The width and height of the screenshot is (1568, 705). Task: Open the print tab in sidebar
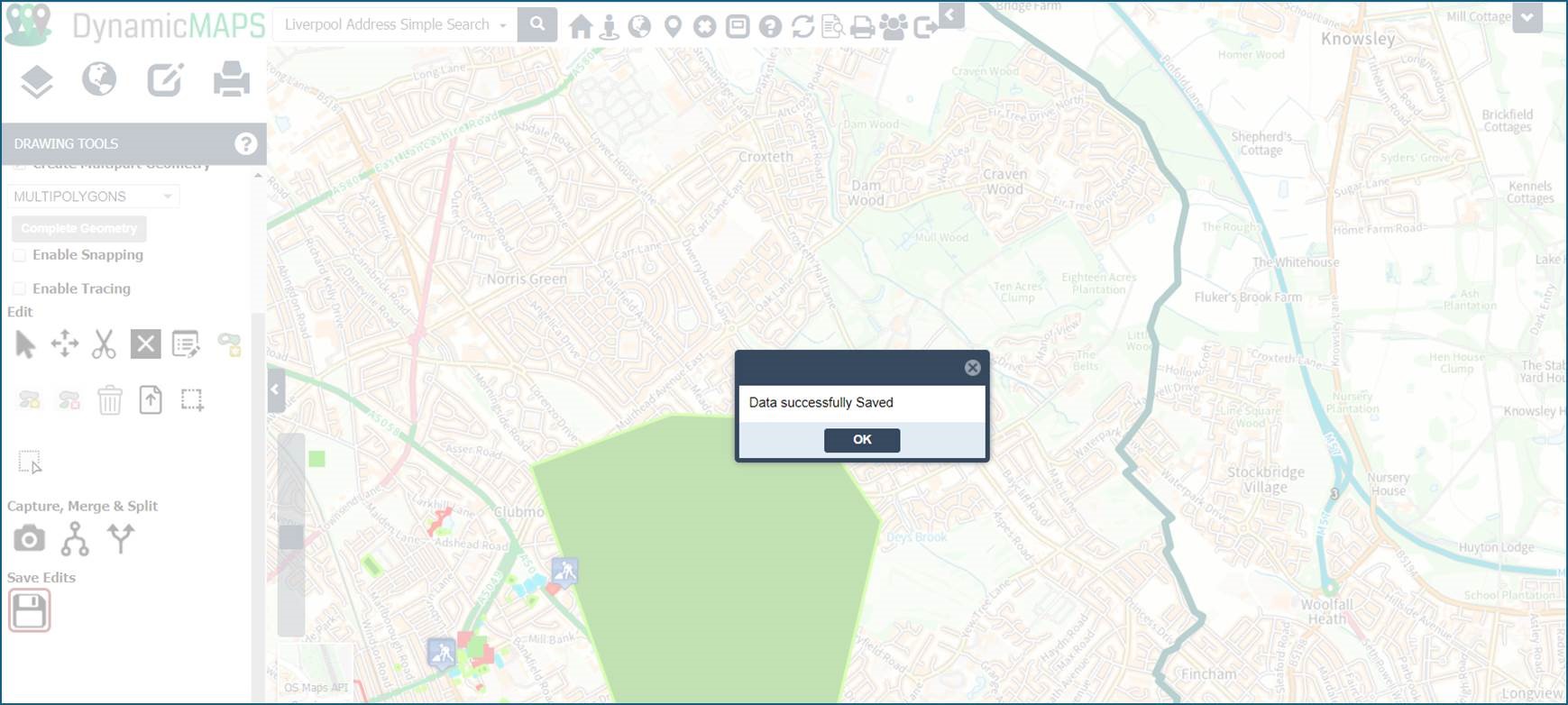[x=232, y=79]
